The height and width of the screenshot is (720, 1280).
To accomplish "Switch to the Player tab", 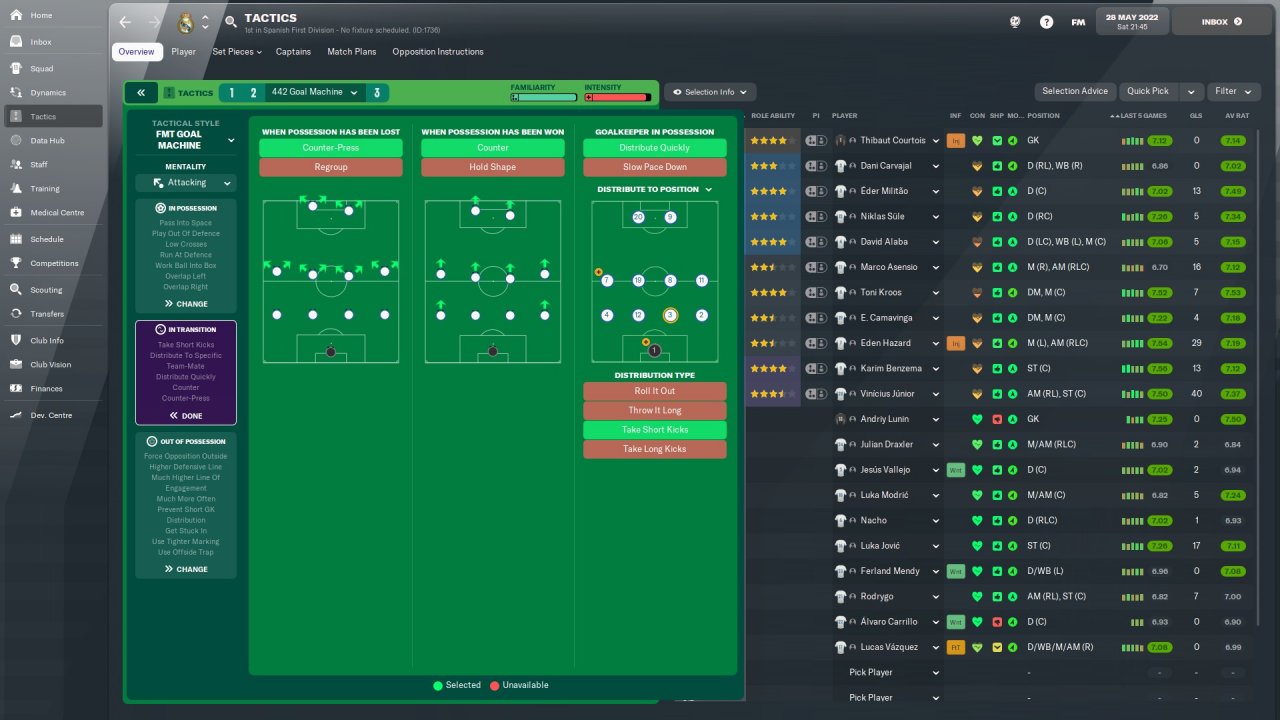I will tap(183, 51).
